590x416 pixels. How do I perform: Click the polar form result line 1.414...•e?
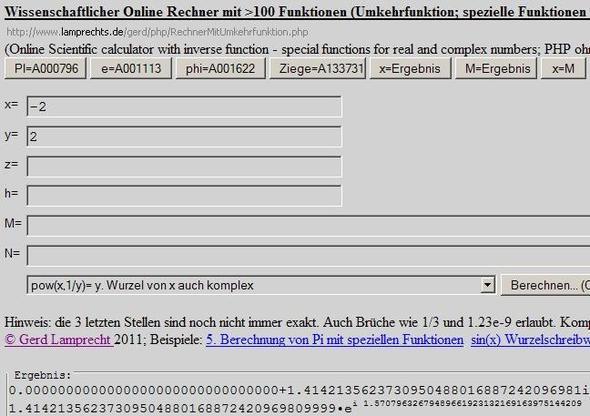point(295,408)
